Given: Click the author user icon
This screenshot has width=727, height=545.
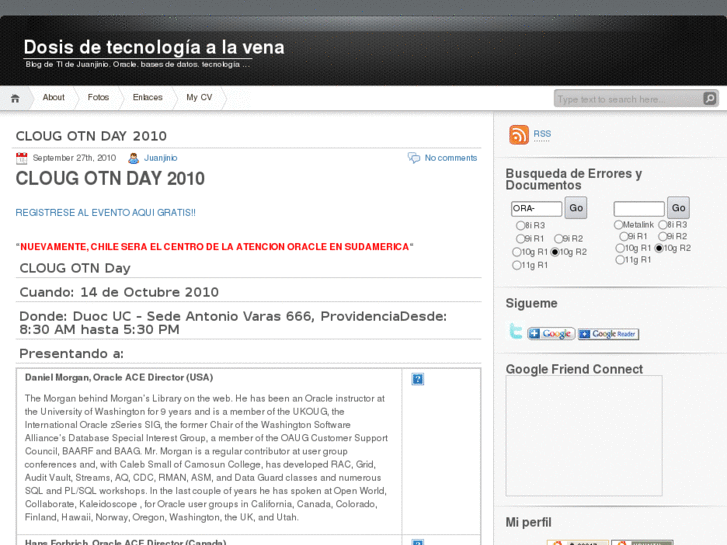Looking at the screenshot, I should tap(134, 158).
